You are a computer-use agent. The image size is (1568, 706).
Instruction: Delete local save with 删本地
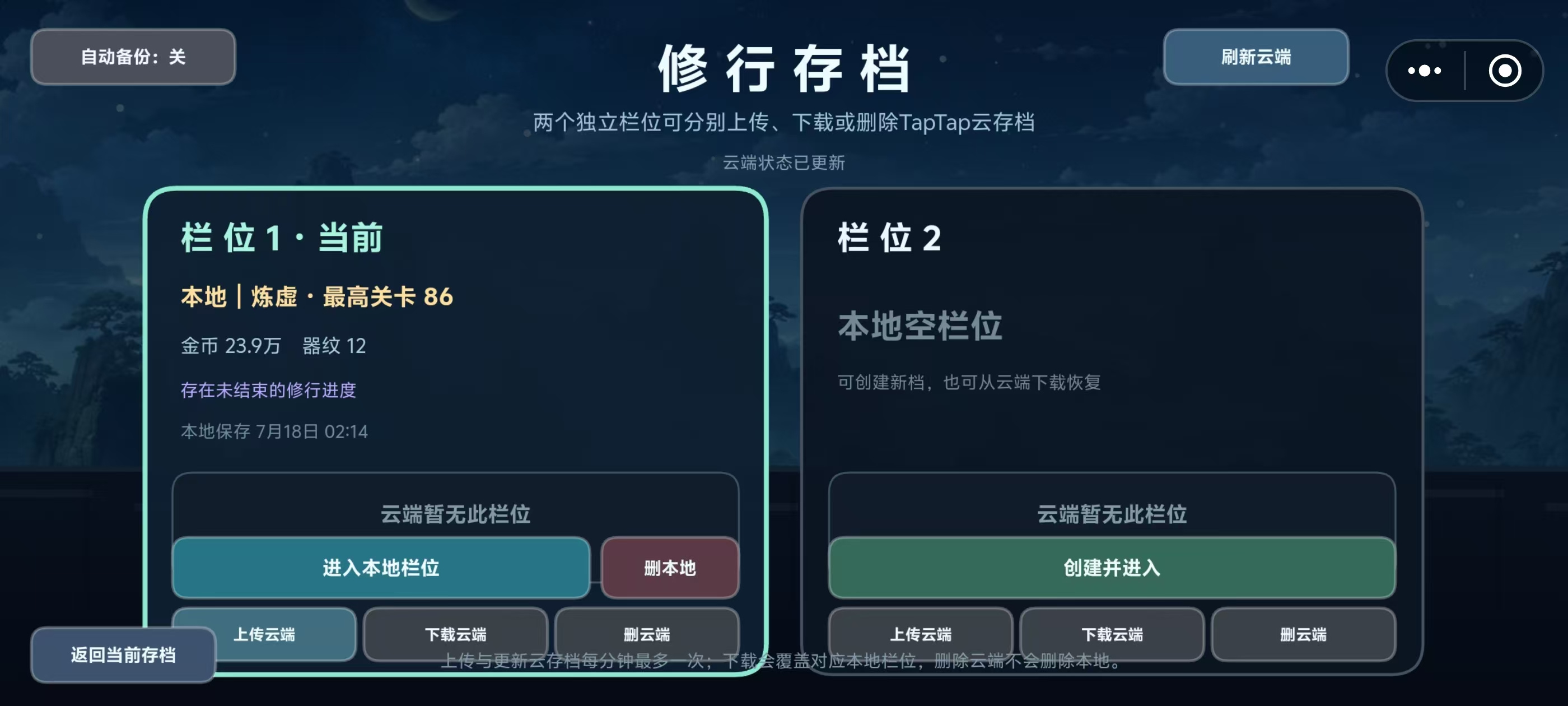(x=670, y=568)
